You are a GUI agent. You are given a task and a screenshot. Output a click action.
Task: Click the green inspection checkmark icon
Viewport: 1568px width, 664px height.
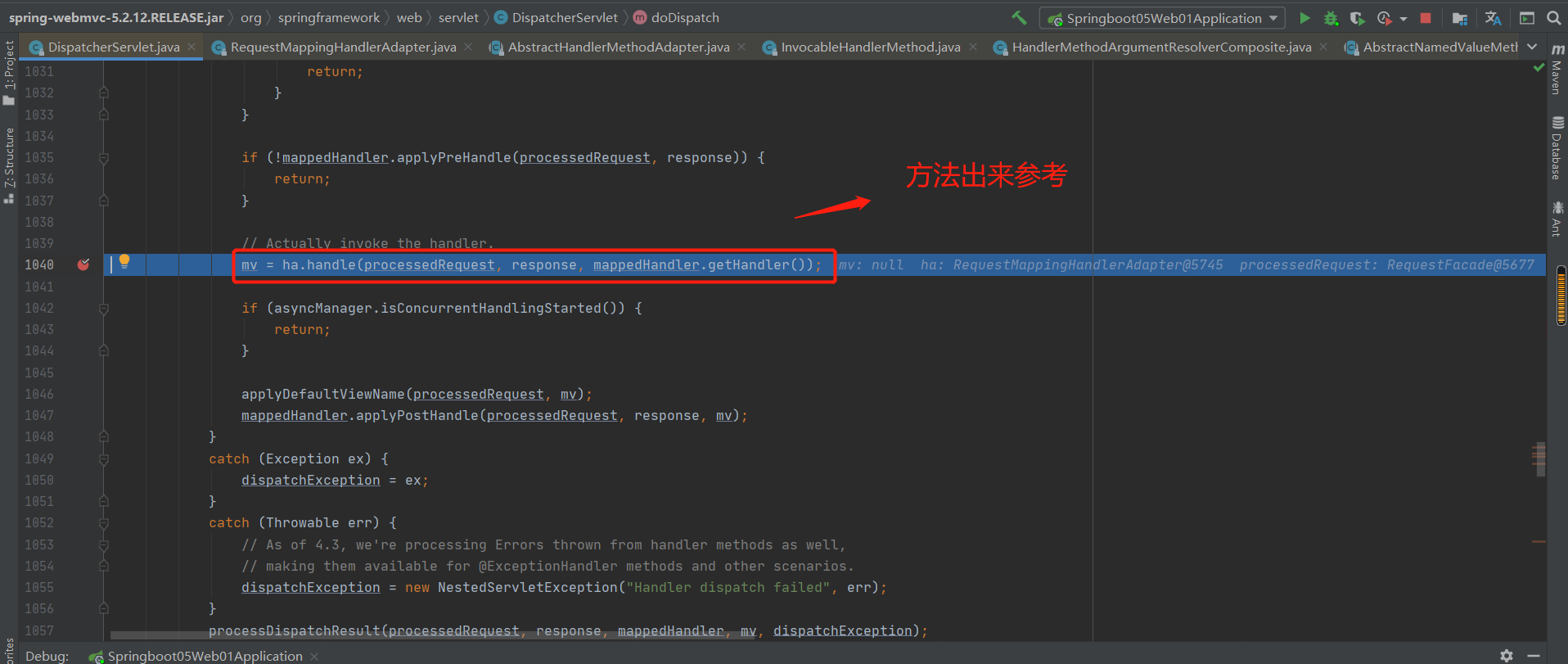(x=1539, y=68)
